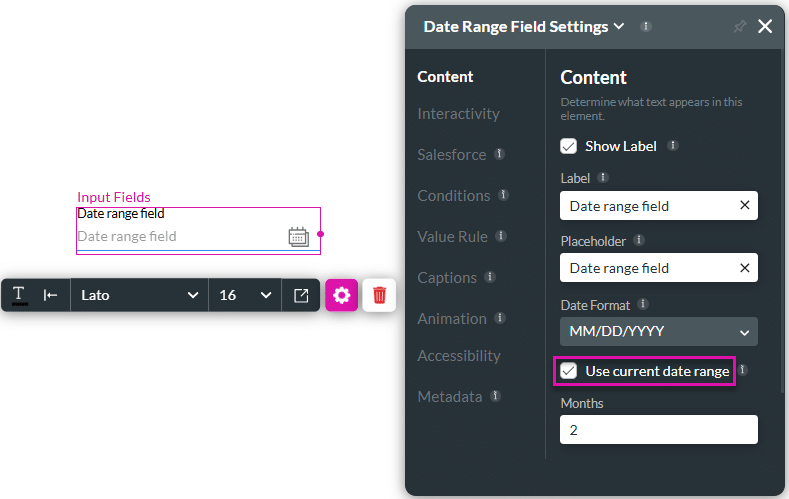Open the MM/DD/YYYY date format dropdown
This screenshot has width=789, height=499.
[659, 331]
